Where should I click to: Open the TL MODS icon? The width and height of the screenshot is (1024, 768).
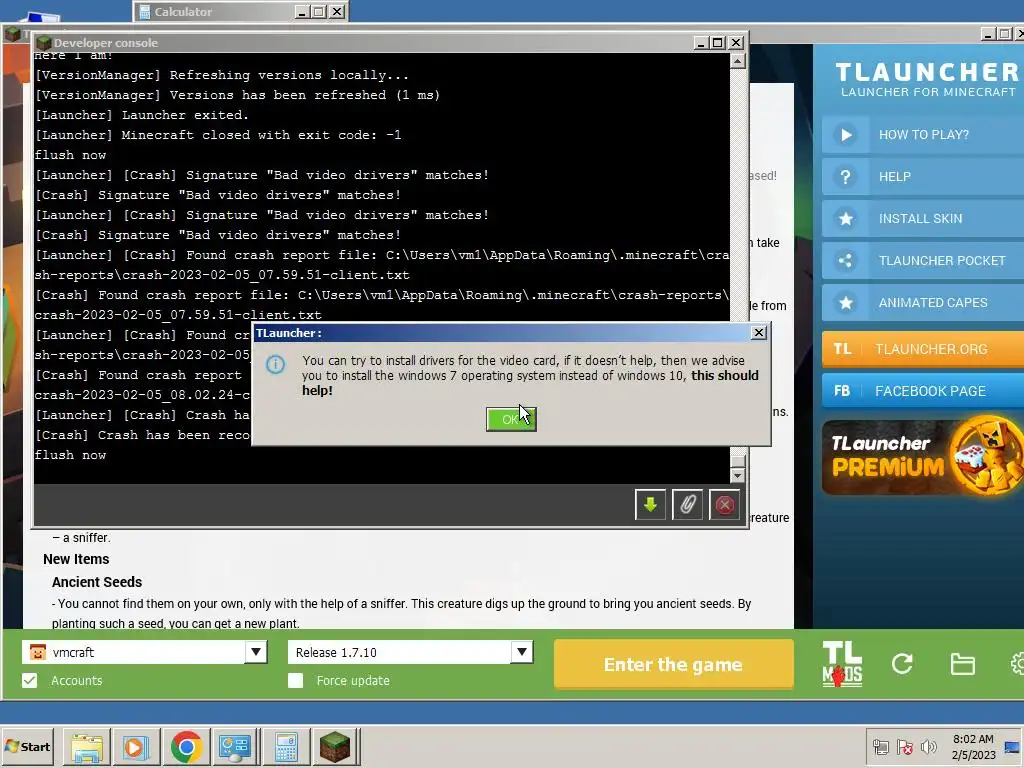click(842, 664)
